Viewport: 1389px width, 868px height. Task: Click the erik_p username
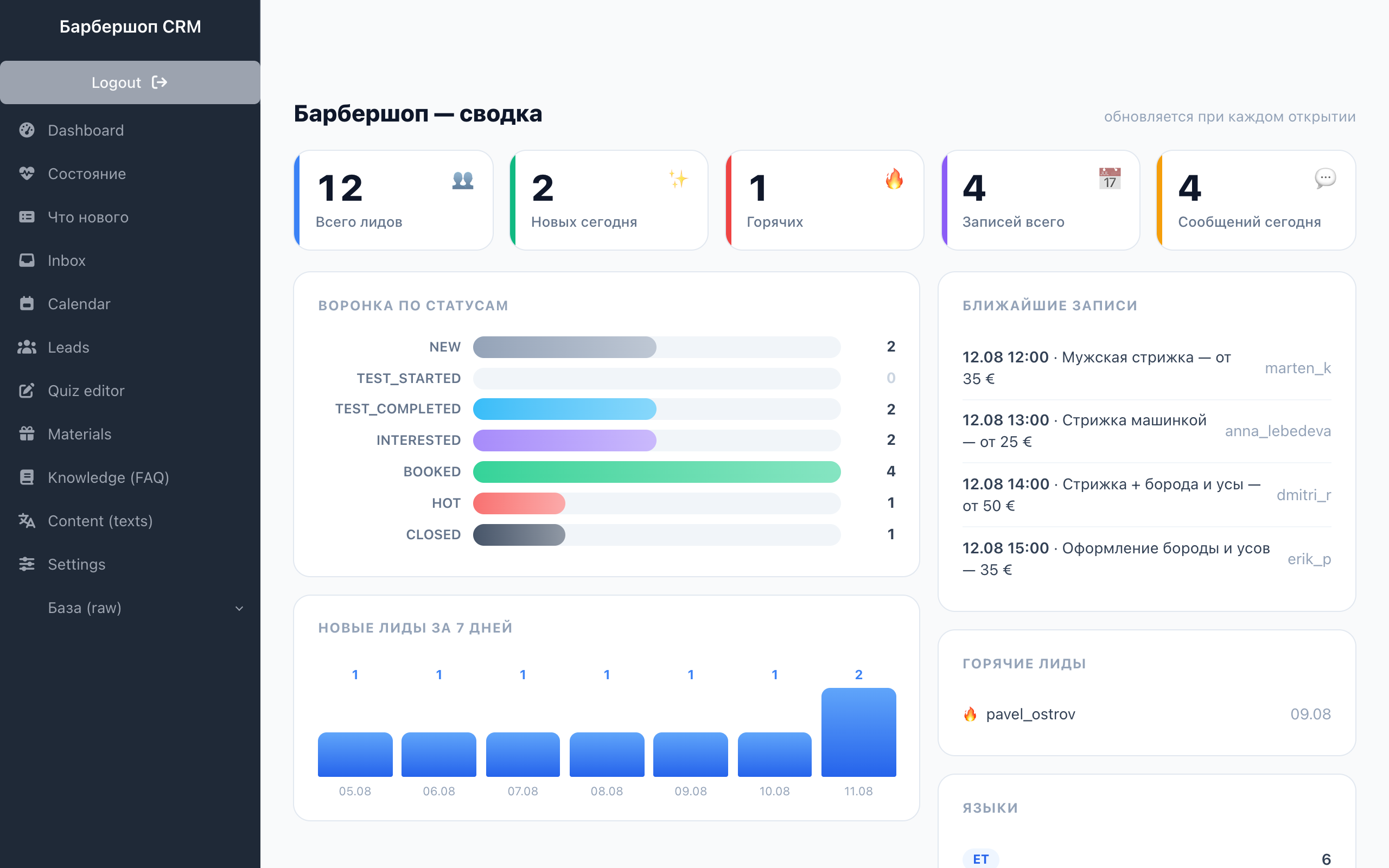point(1309,559)
